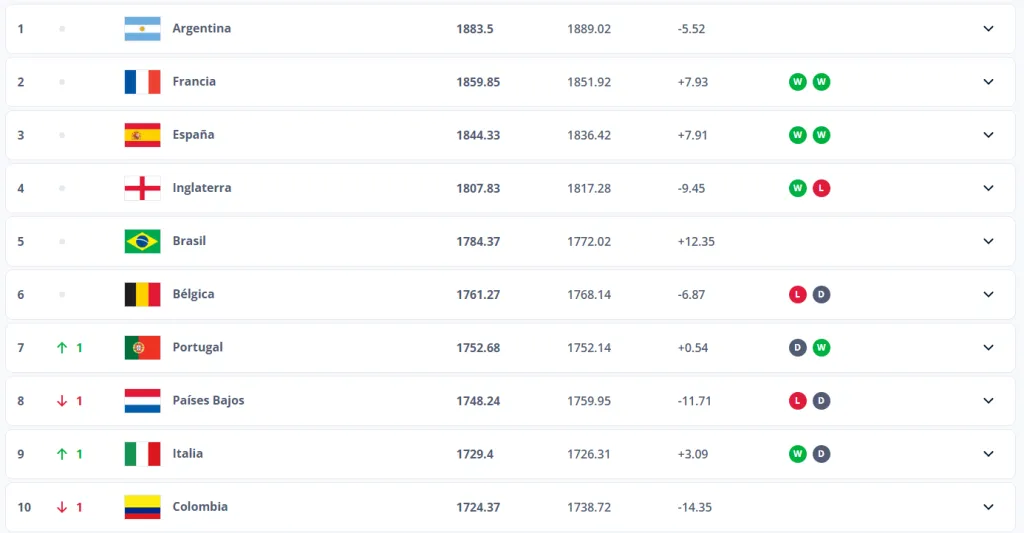Click the Portugal team name
The width and height of the screenshot is (1024, 533).
(198, 347)
